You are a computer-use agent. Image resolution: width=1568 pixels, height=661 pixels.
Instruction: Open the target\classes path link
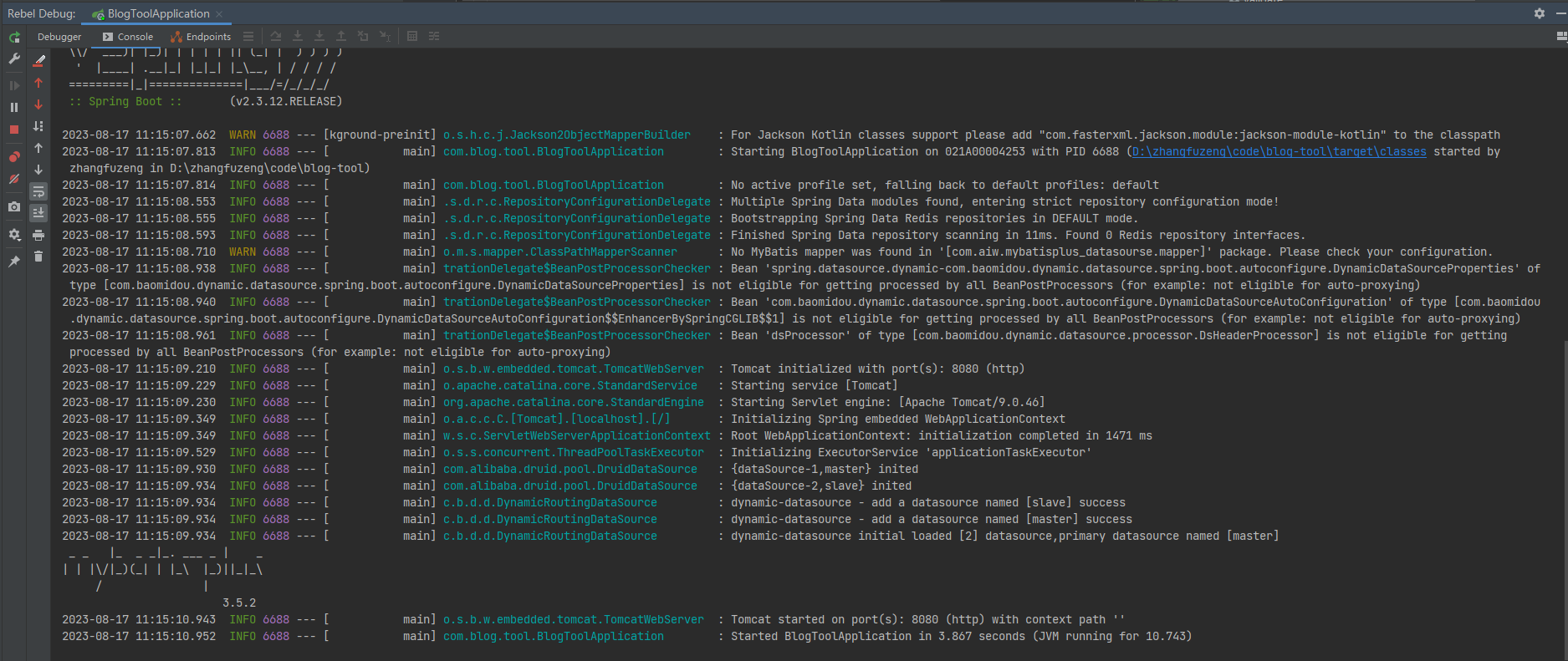1279,151
